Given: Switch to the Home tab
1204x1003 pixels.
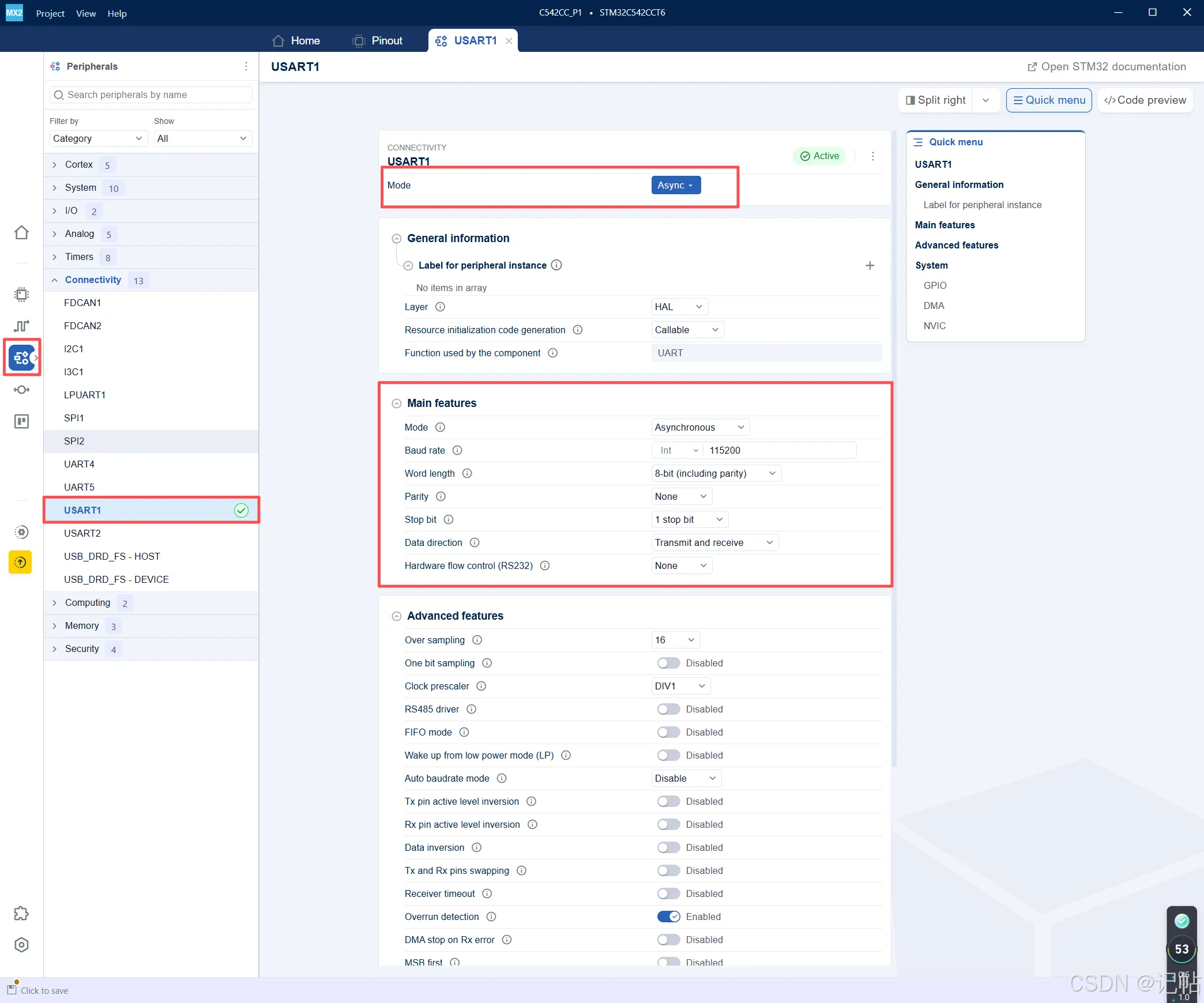Looking at the screenshot, I should (x=296, y=41).
